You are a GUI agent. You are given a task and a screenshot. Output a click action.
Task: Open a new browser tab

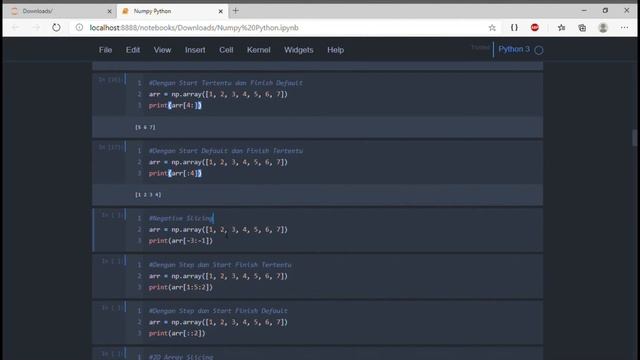pos(236,11)
